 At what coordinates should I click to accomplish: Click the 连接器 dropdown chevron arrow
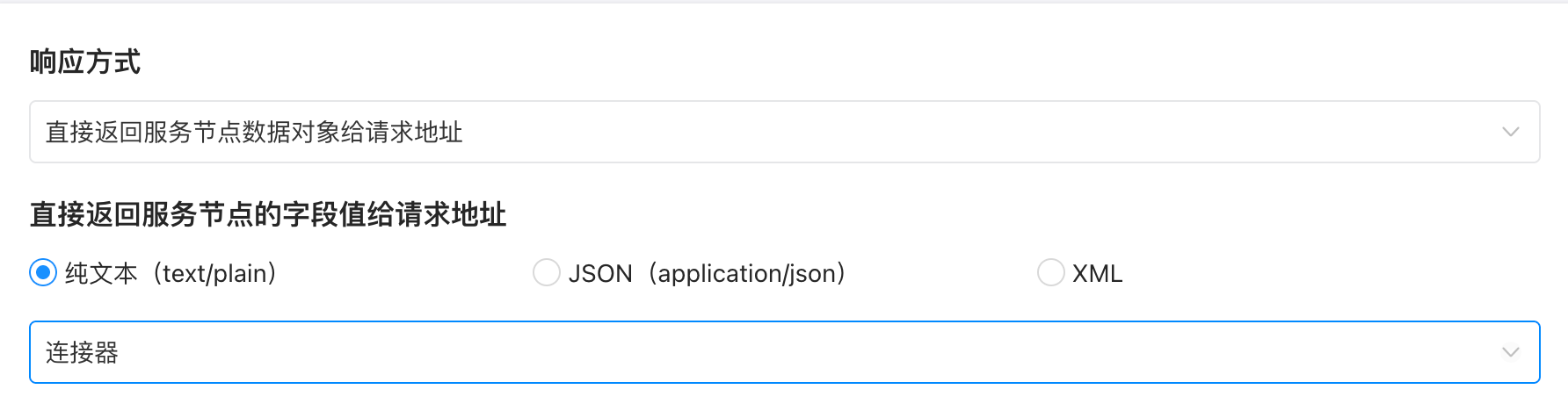click(x=1510, y=353)
